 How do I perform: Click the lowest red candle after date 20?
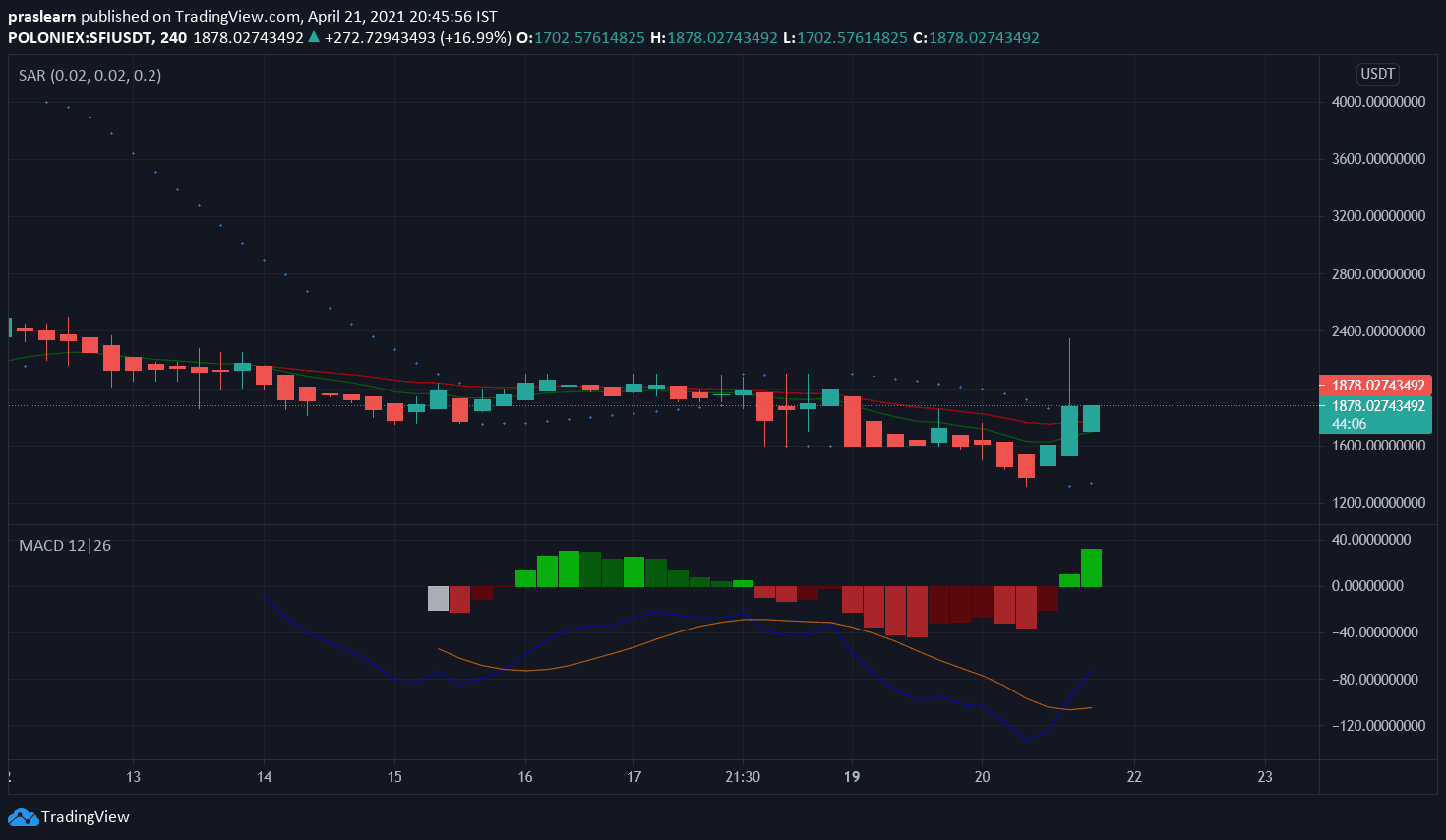click(1026, 466)
